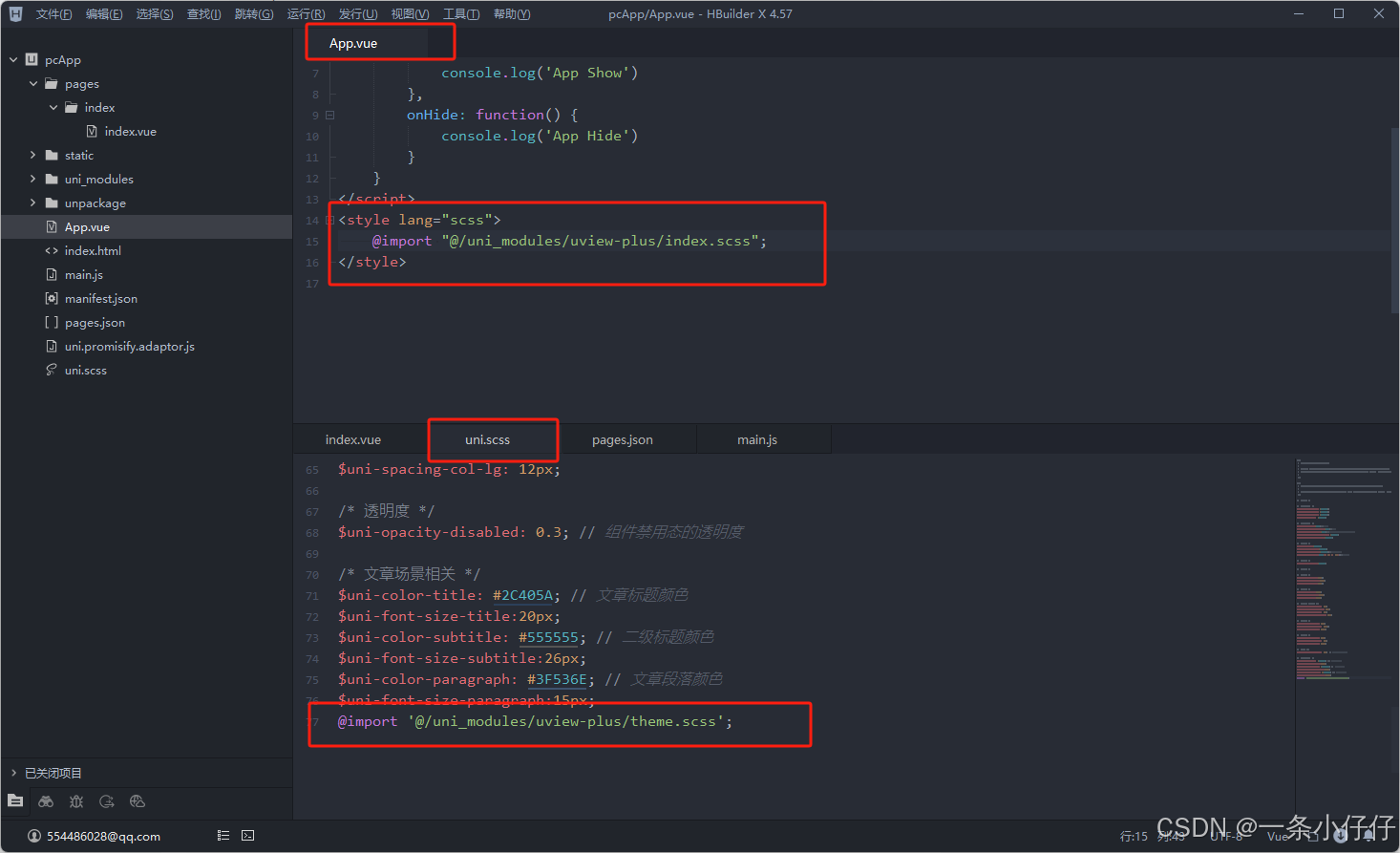
Task: Switch to the App.vue editor tab
Action: pos(353,43)
